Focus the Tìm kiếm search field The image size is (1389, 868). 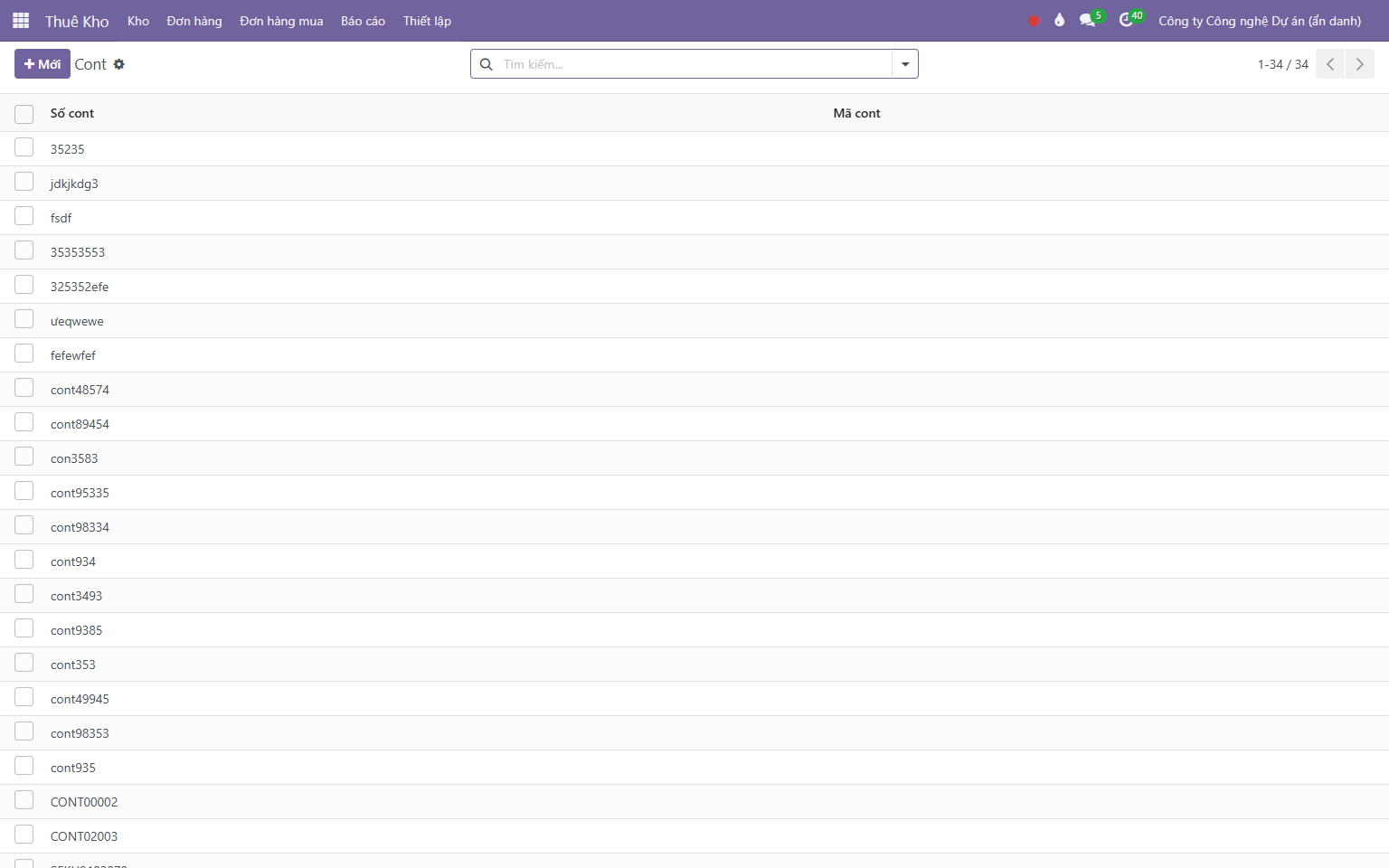coord(694,64)
